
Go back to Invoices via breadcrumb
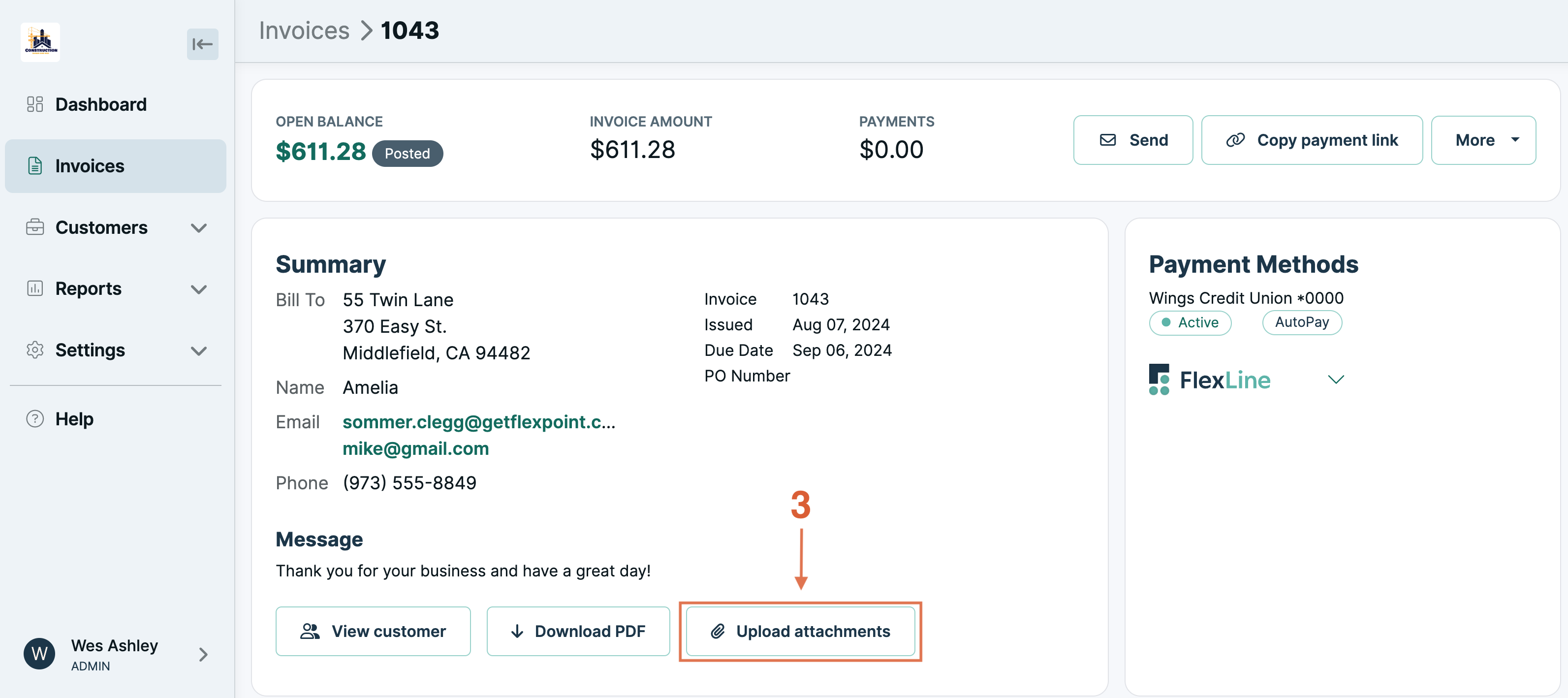[304, 31]
